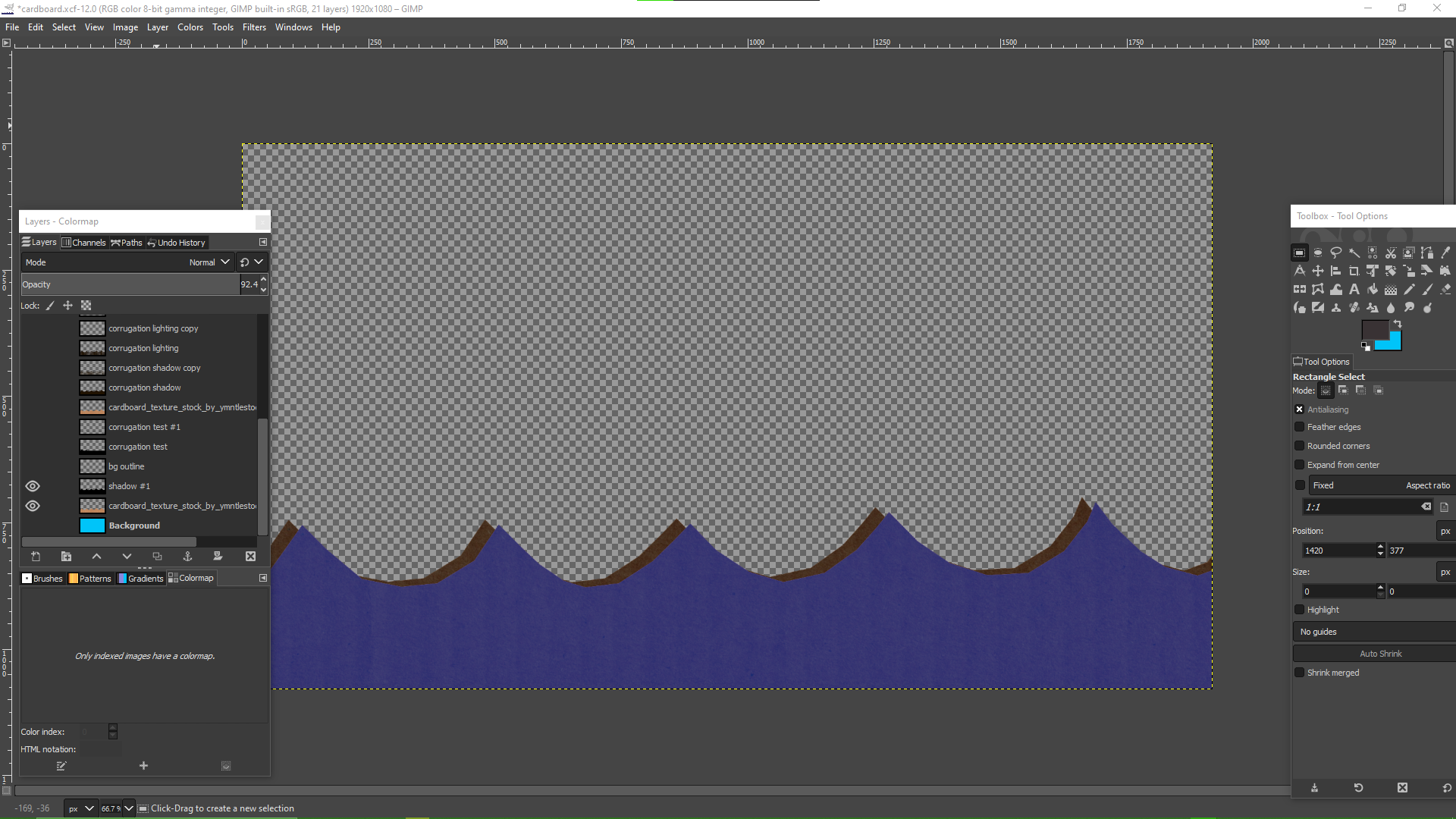Open the foreground color swatch

pyautogui.click(x=1374, y=331)
